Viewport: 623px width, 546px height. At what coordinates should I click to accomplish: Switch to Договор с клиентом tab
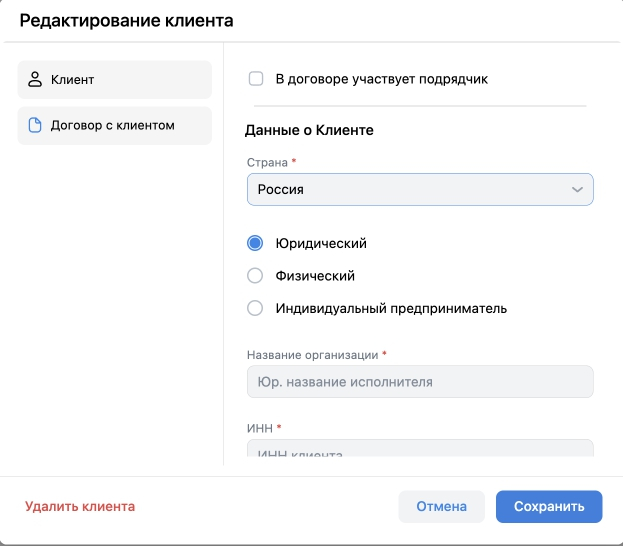(x=114, y=126)
